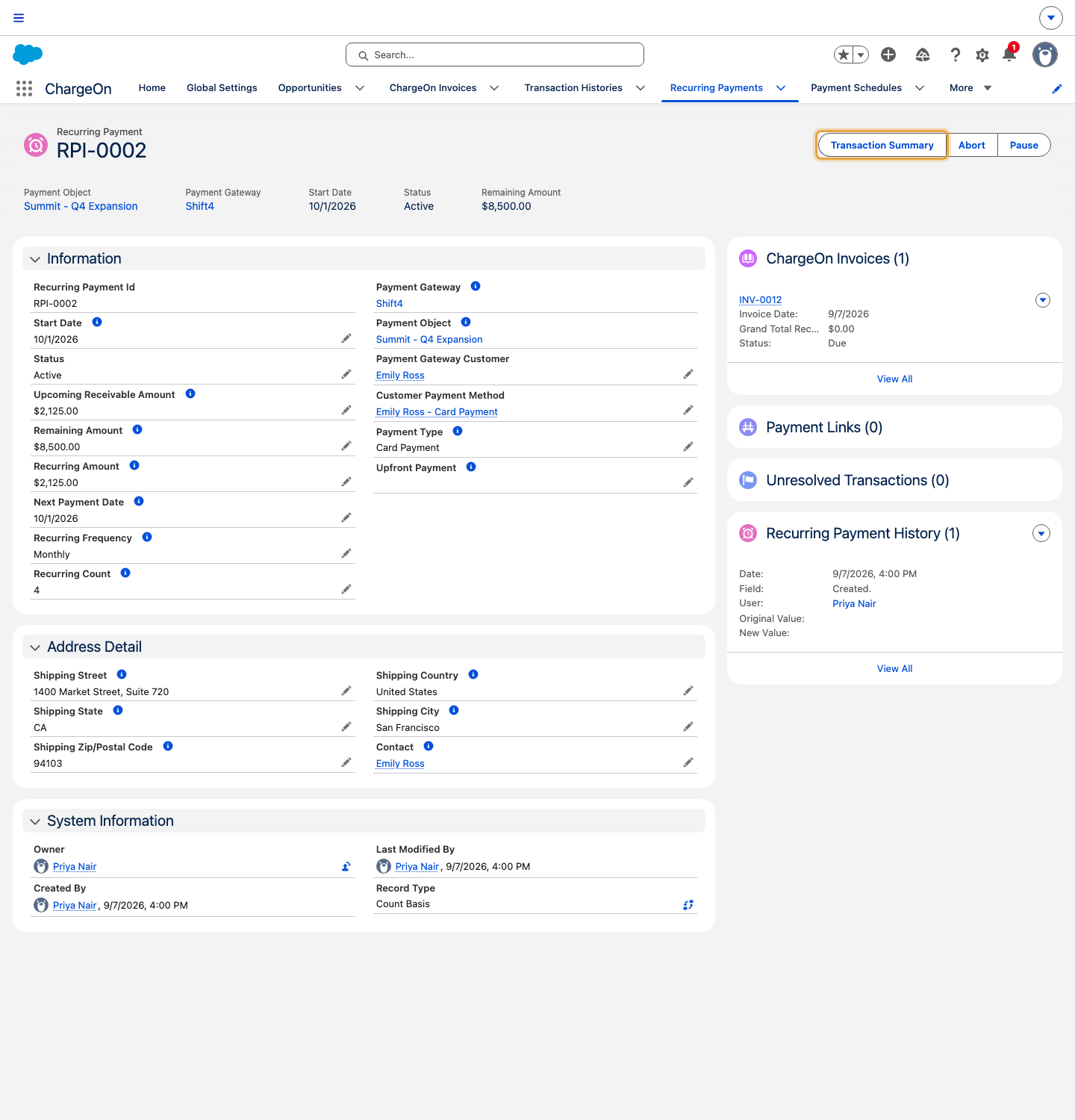Viewport: 1075px width, 1120px height.
Task: Show info for Payment Gateway field
Action: pyautogui.click(x=476, y=286)
